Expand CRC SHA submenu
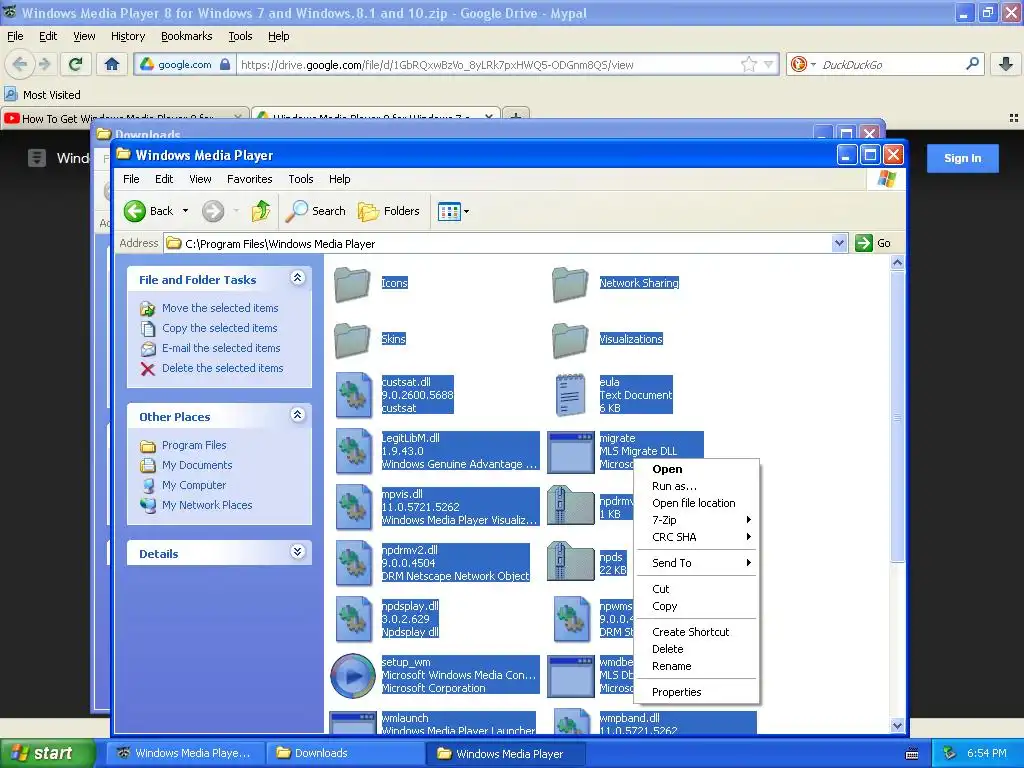Image resolution: width=1024 pixels, height=768 pixels. click(696, 537)
